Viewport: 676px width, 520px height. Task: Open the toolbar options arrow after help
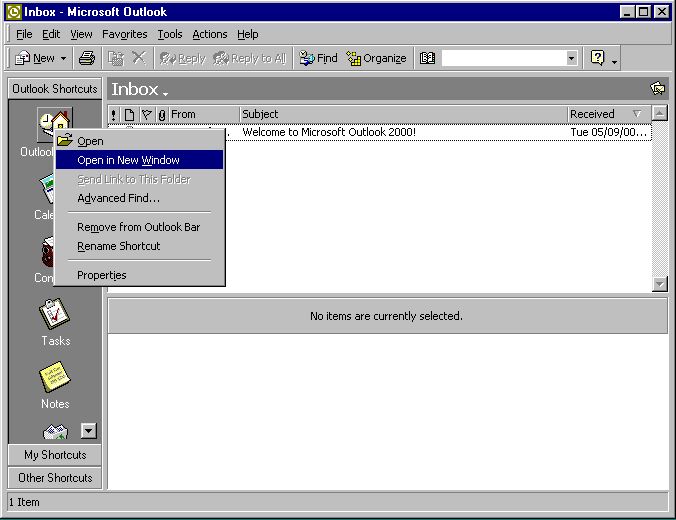click(614, 62)
